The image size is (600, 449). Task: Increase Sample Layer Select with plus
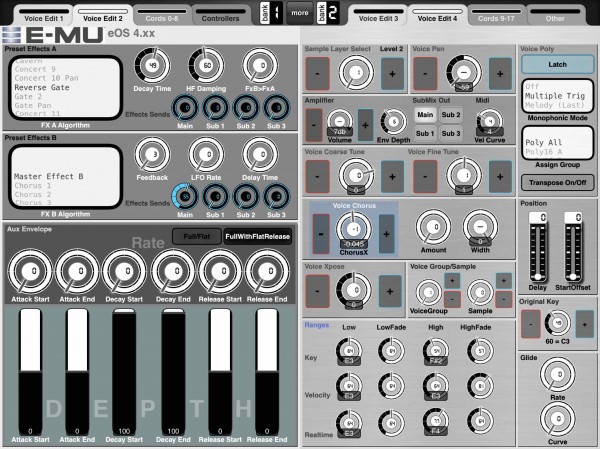[x=392, y=73]
